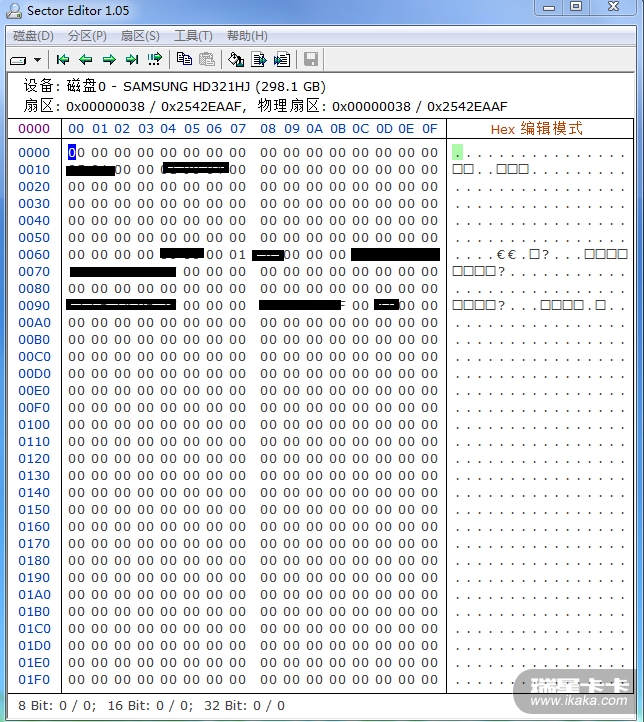The width and height of the screenshot is (644, 722).
Task: Click the row offset label 0010
Action: point(34,169)
